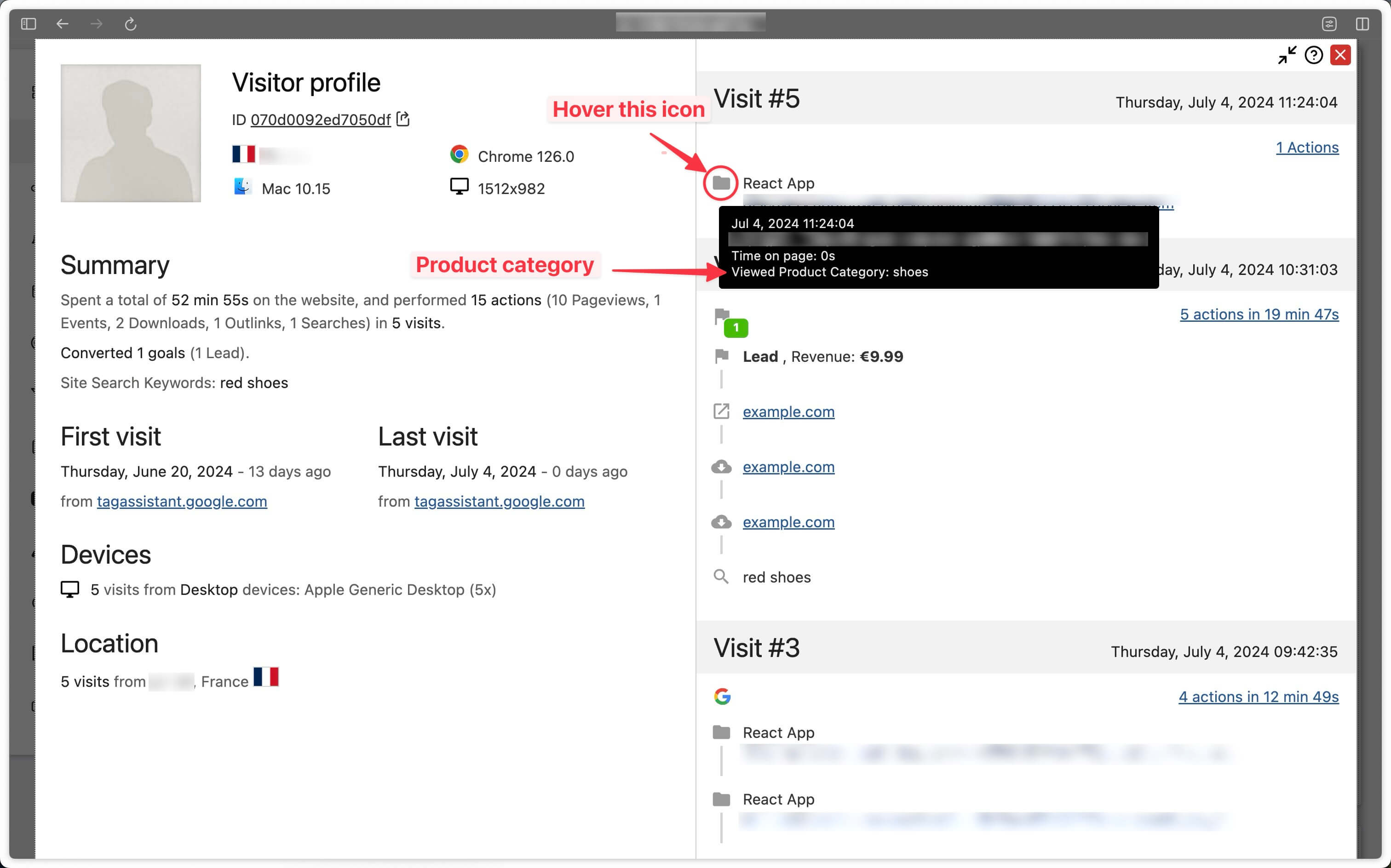Click the copy icon next to visitor ID

coord(402,119)
